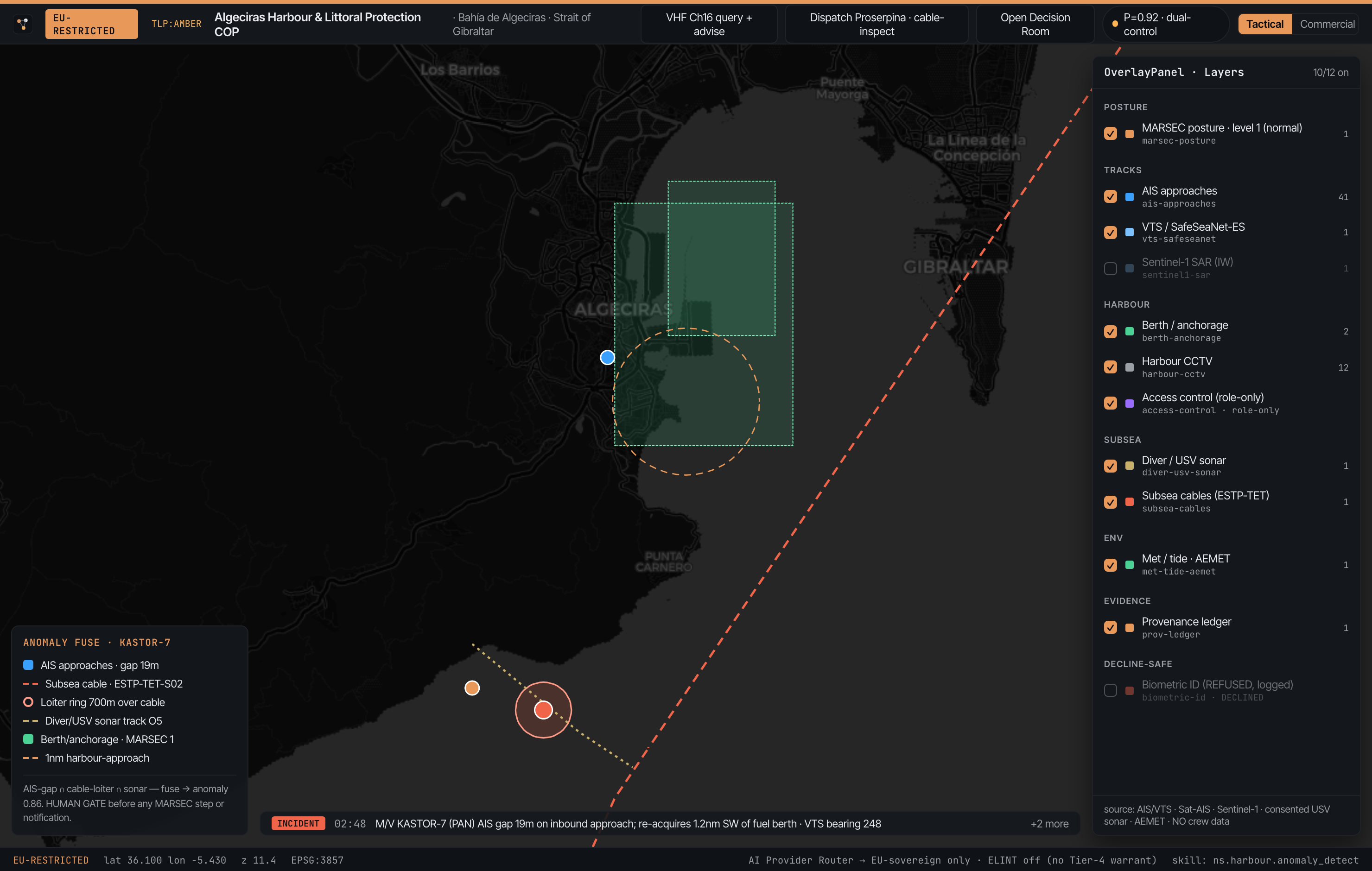
Task: Click the ANOMALY FUSE · KASTOR-7 heading
Action: [x=97, y=642]
